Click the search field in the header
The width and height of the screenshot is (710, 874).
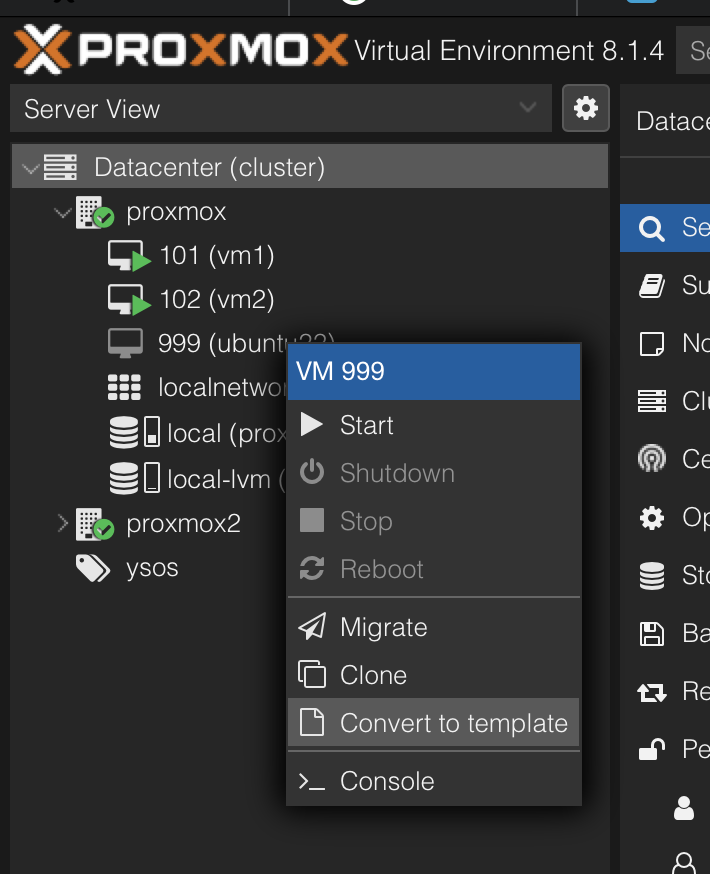pyautogui.click(x=693, y=50)
